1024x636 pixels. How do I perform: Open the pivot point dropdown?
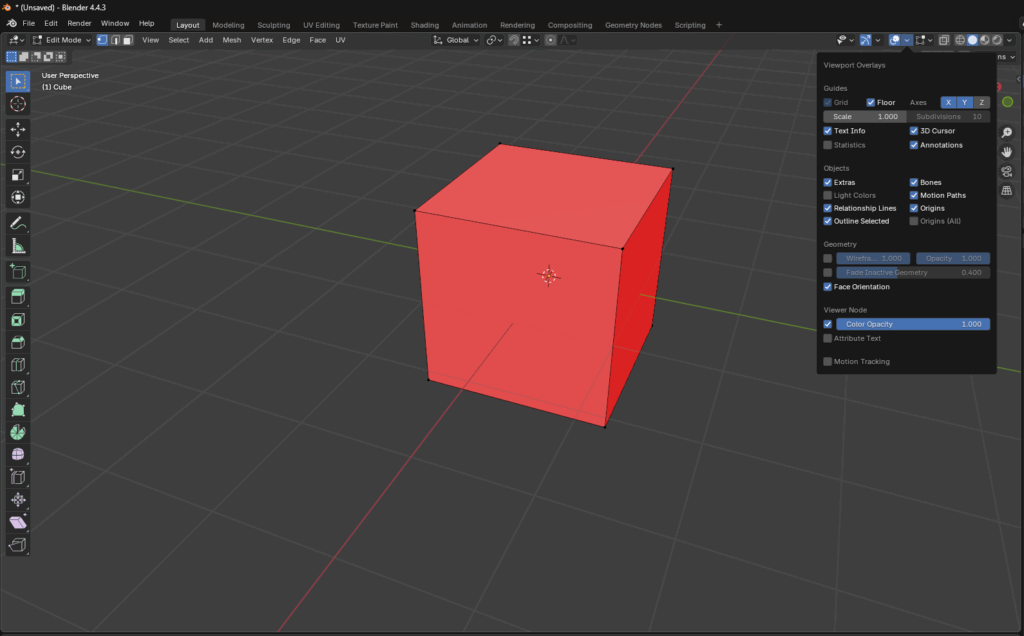pos(494,40)
